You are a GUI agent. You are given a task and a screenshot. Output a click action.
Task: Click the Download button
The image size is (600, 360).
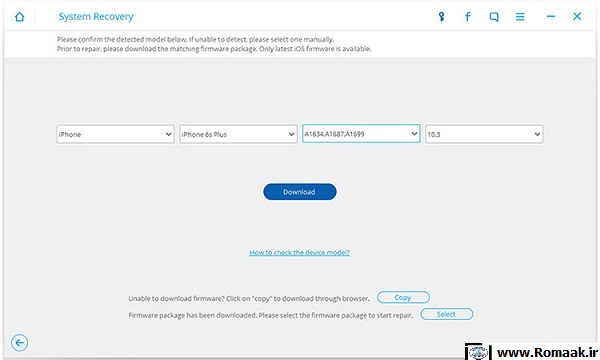[x=300, y=192]
